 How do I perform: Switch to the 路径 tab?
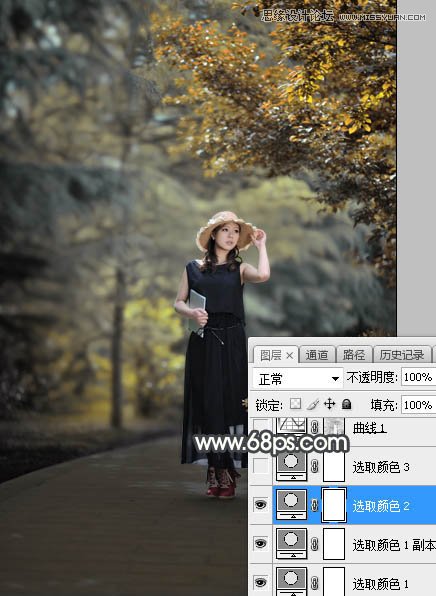point(354,355)
